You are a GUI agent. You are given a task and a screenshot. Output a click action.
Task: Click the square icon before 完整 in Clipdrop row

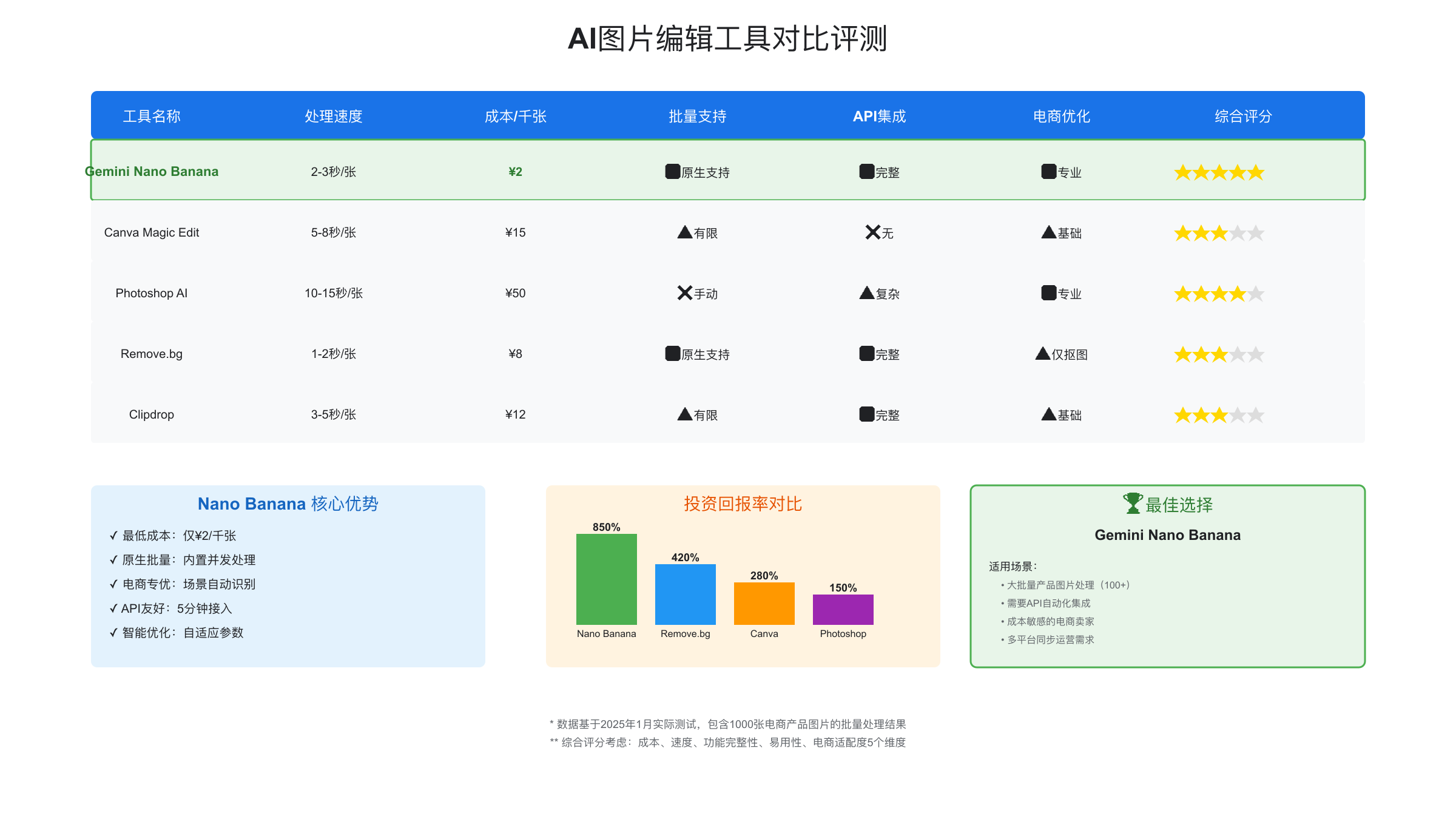pyautogui.click(x=867, y=414)
